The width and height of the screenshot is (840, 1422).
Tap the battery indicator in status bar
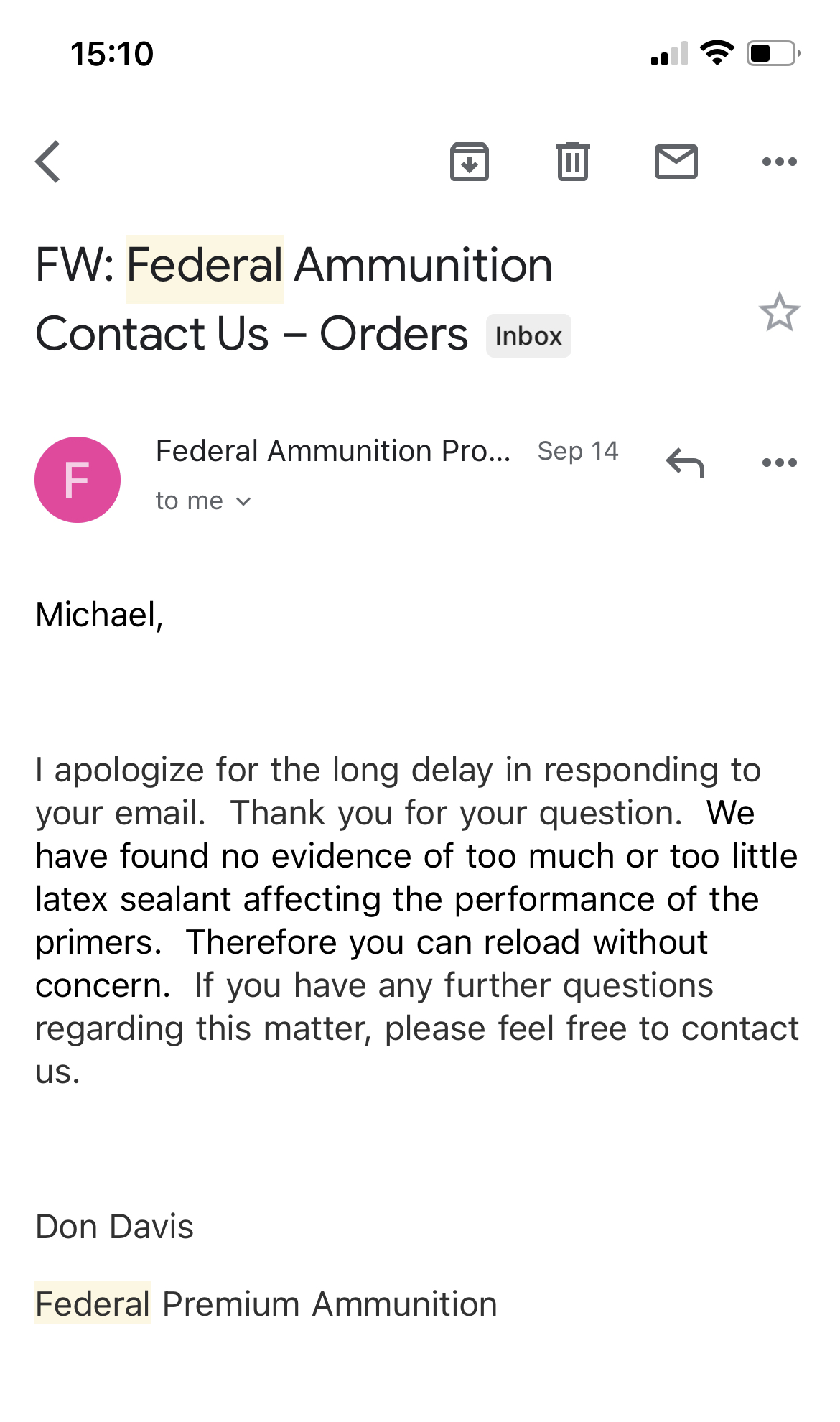774,53
